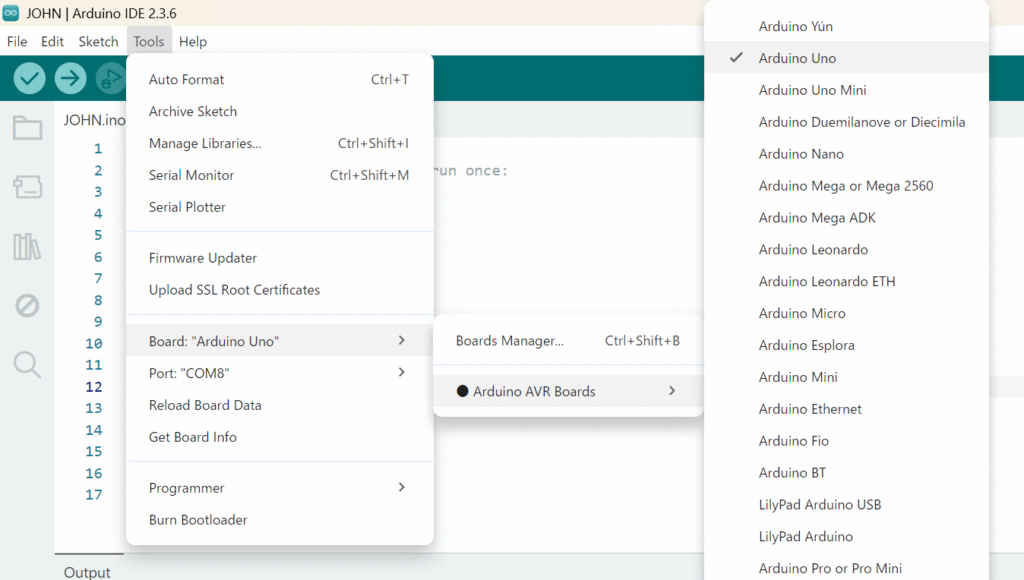This screenshot has height=580, width=1024.
Task: Click the Arduino IDE logo in title bar
Action: [11, 13]
